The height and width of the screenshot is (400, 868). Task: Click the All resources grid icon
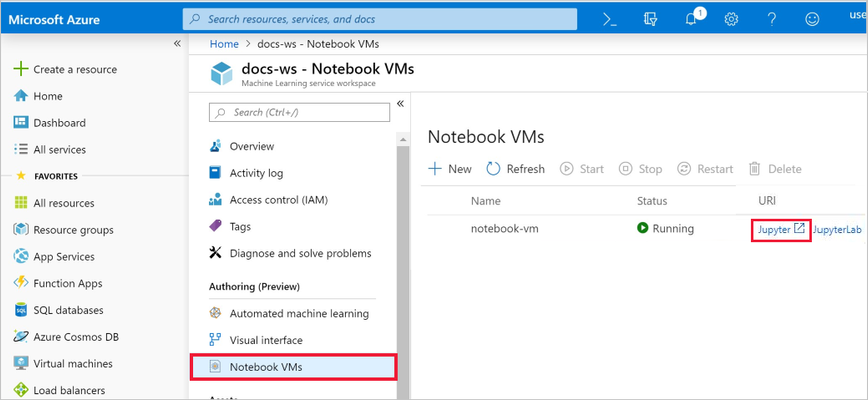click(x=20, y=203)
